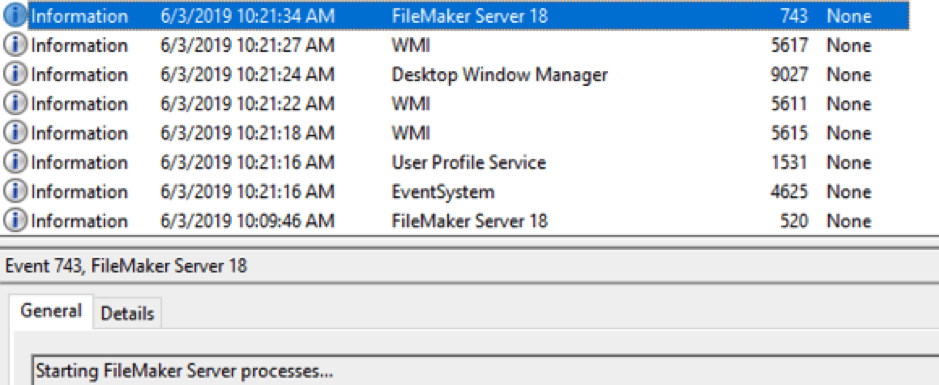Click the Desktop Window Manager source
The height and width of the screenshot is (385, 939).
(x=499, y=75)
